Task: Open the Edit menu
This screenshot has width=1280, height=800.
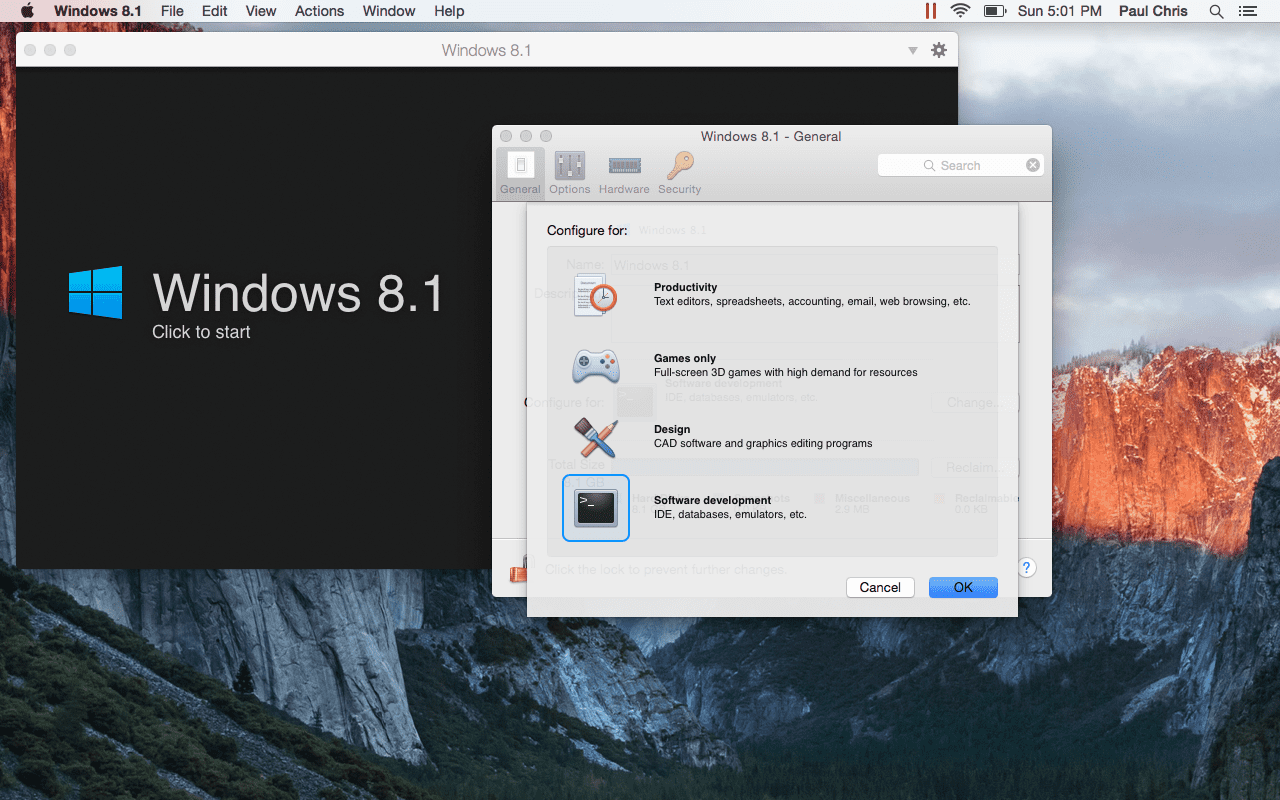Action: click(x=214, y=11)
